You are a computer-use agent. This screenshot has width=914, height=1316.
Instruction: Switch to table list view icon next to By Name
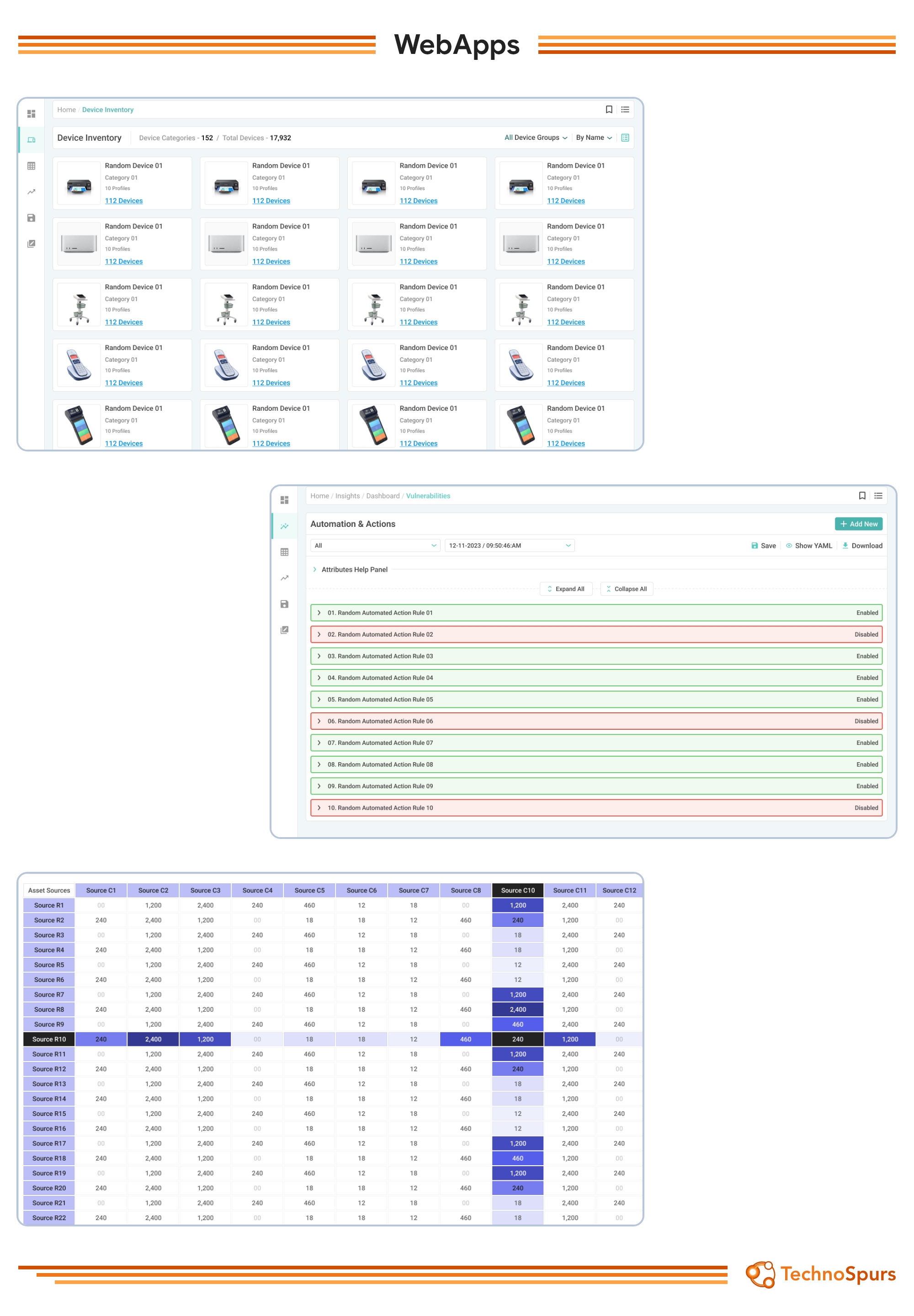pyautogui.click(x=625, y=138)
